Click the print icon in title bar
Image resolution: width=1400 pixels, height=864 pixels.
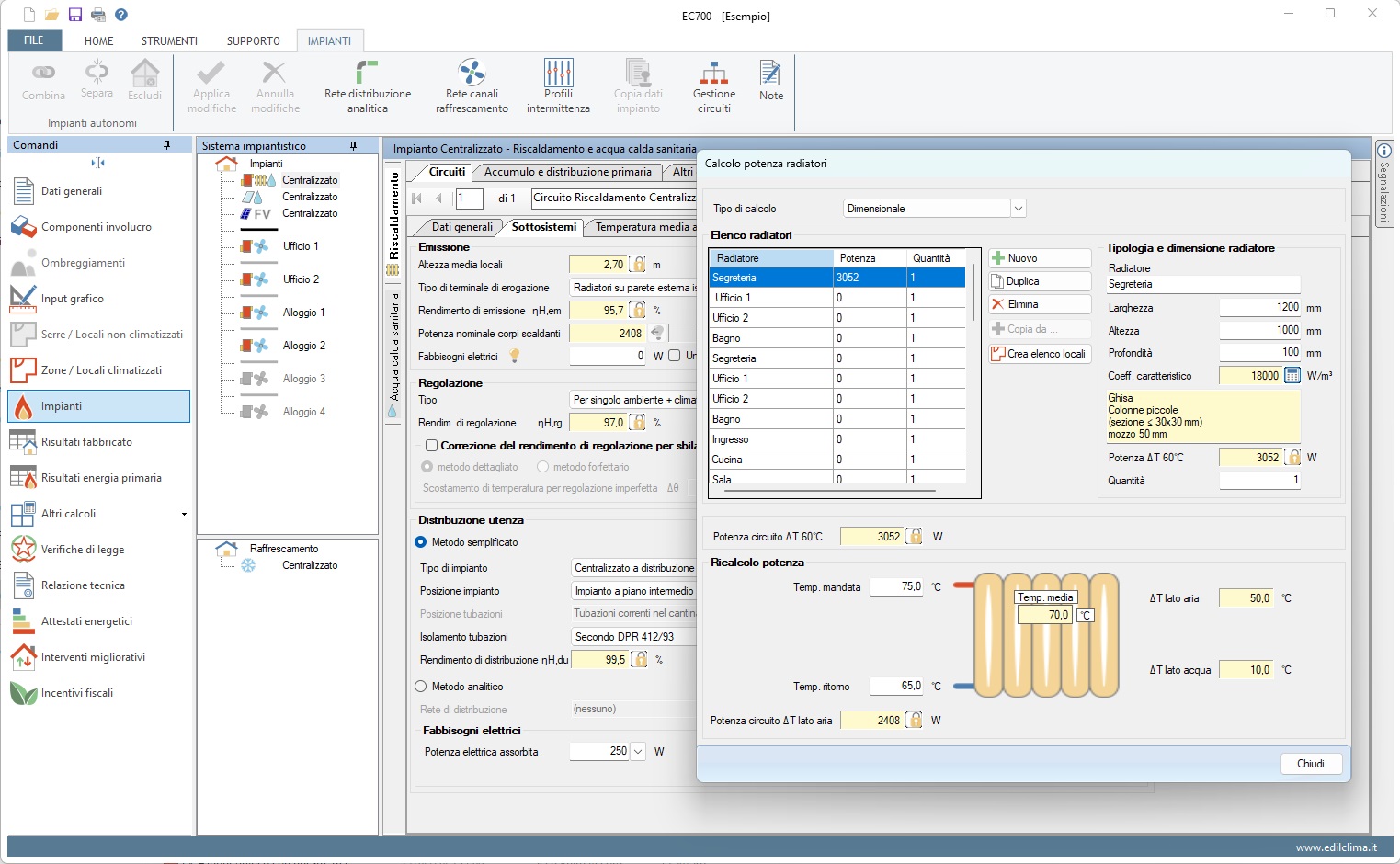[98, 15]
